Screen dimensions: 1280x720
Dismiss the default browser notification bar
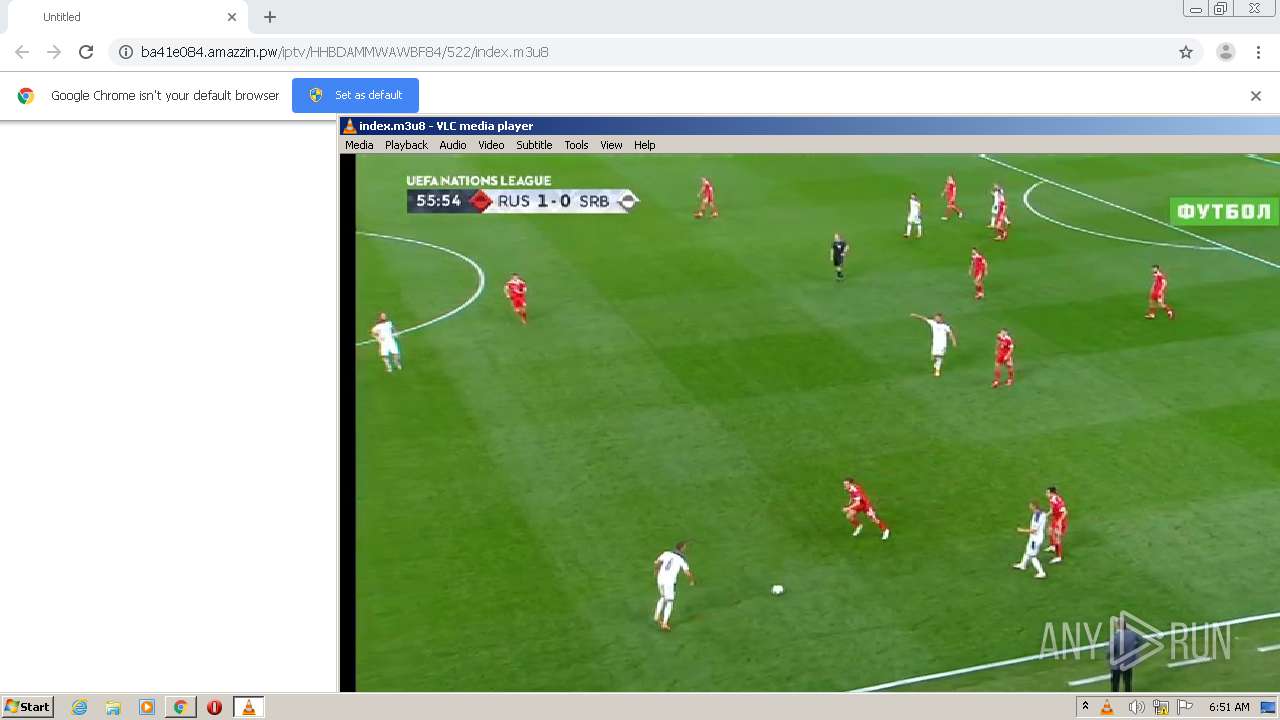[1256, 96]
